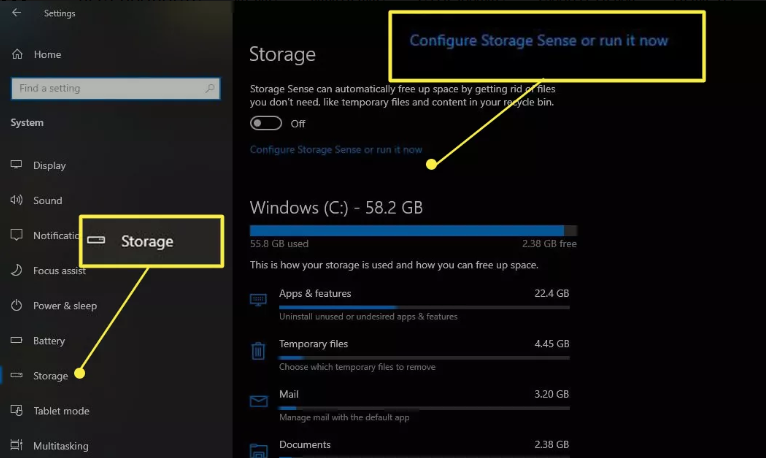Click the 22.4 GB size value
This screenshot has height=458, width=766.
click(552, 293)
